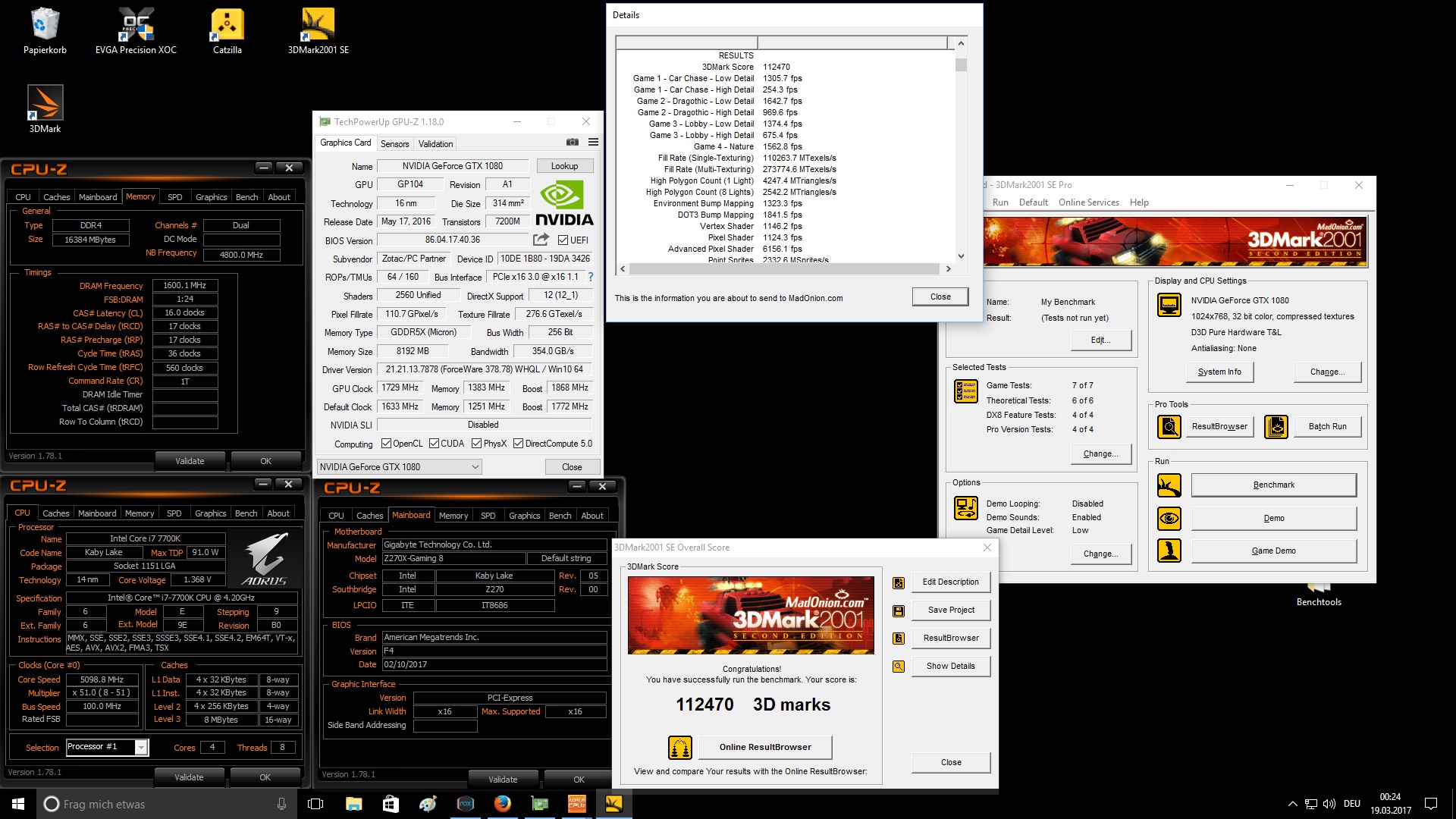The image size is (1456, 819).
Task: Toggle the CUDA checkbox
Action: point(435,444)
